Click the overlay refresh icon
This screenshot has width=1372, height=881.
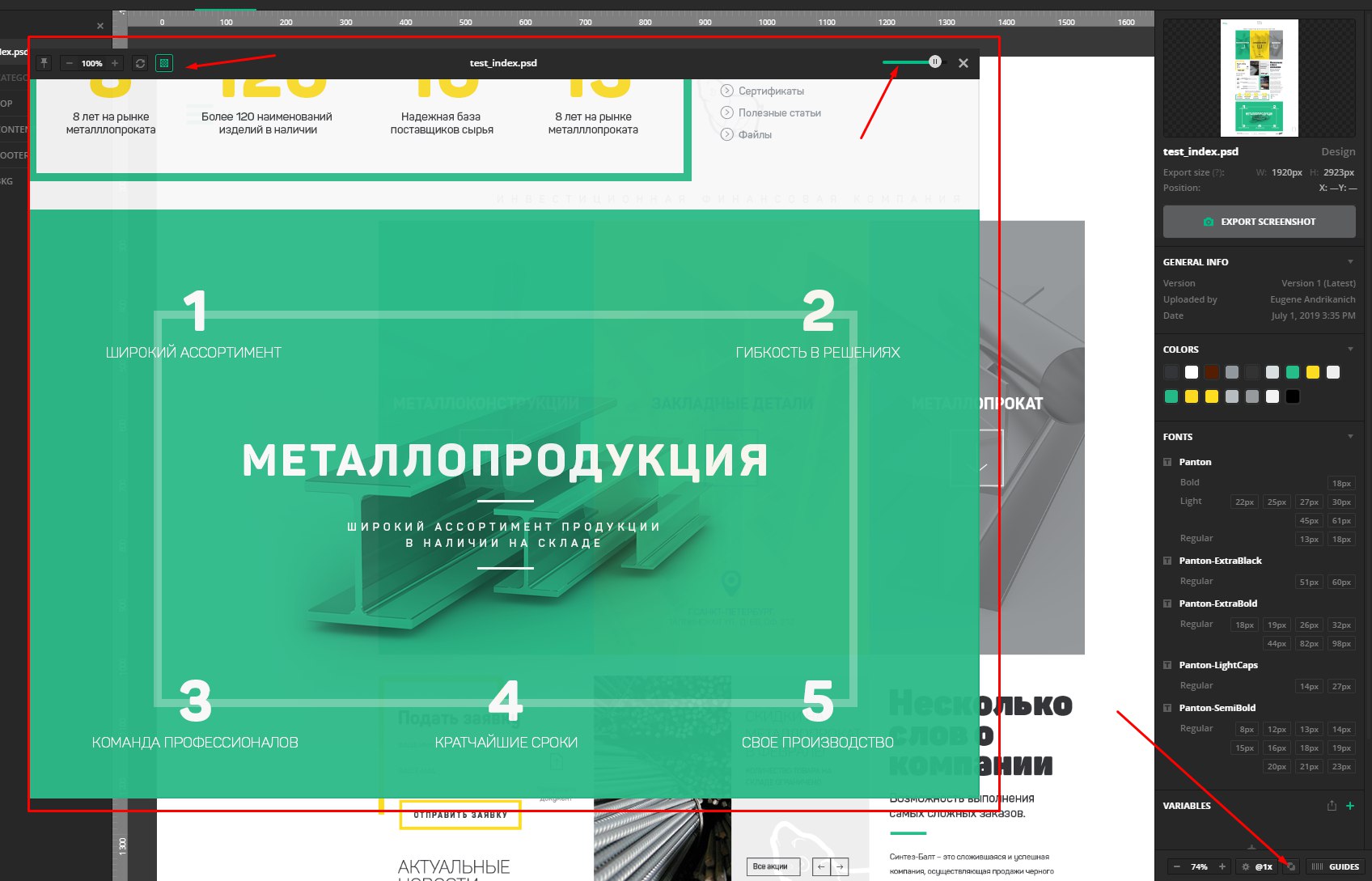tap(140, 63)
